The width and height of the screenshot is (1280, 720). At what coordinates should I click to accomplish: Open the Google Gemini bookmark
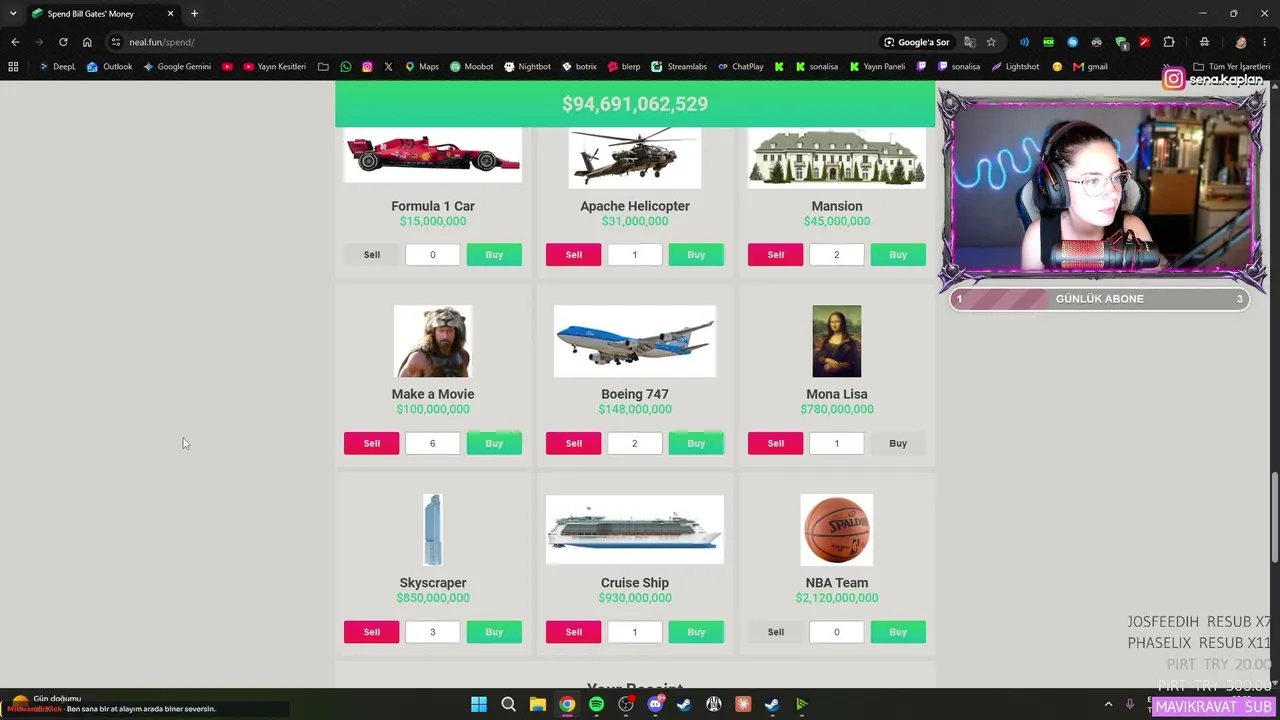pos(177,67)
